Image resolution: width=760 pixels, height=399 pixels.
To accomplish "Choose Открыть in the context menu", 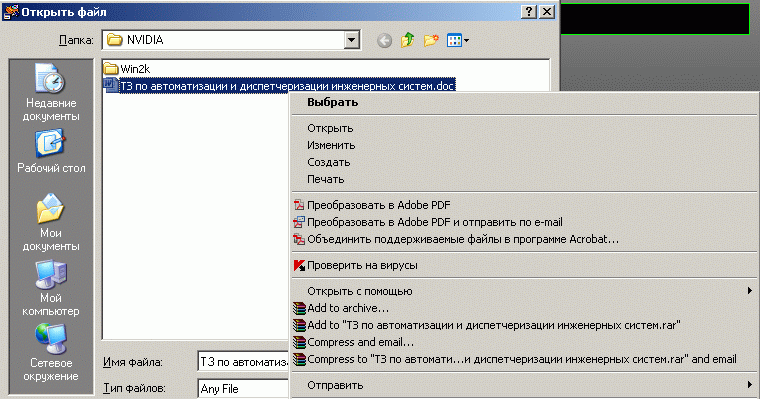I will (524, 128).
